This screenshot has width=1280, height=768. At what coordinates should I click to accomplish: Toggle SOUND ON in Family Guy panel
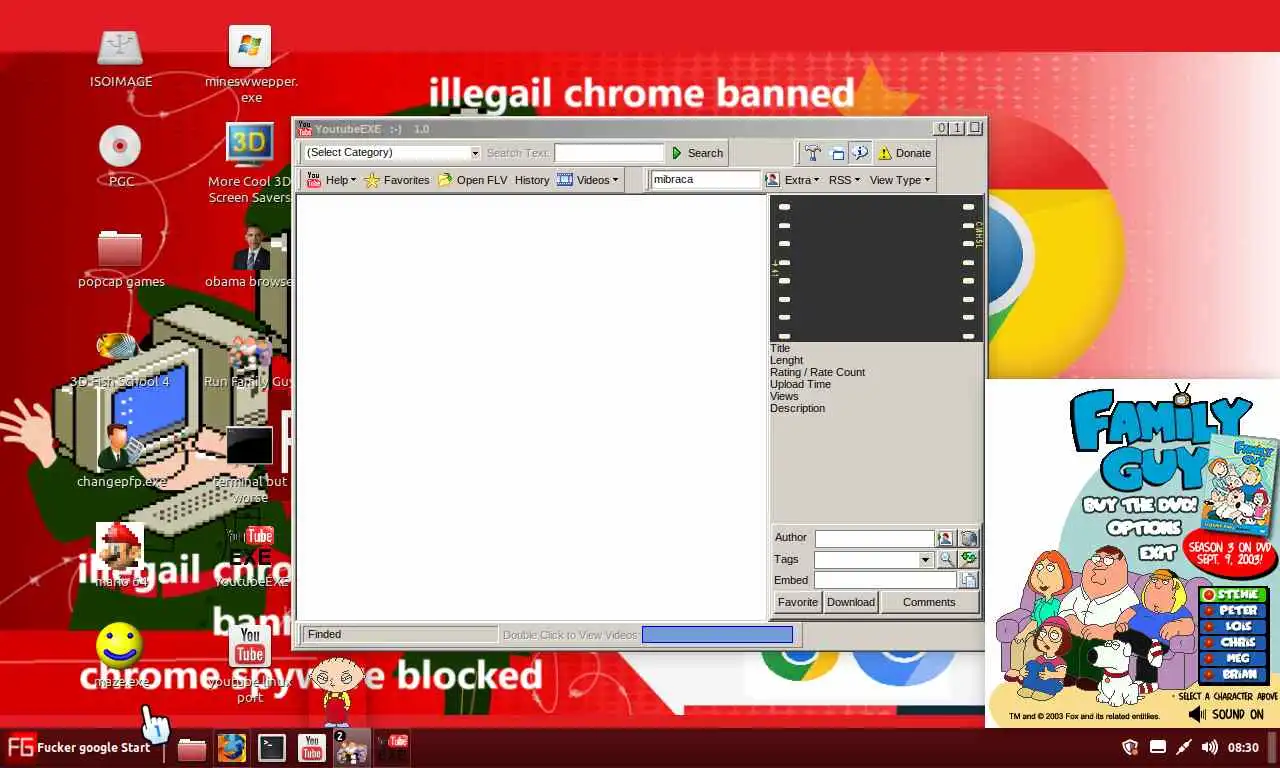(x=1227, y=714)
